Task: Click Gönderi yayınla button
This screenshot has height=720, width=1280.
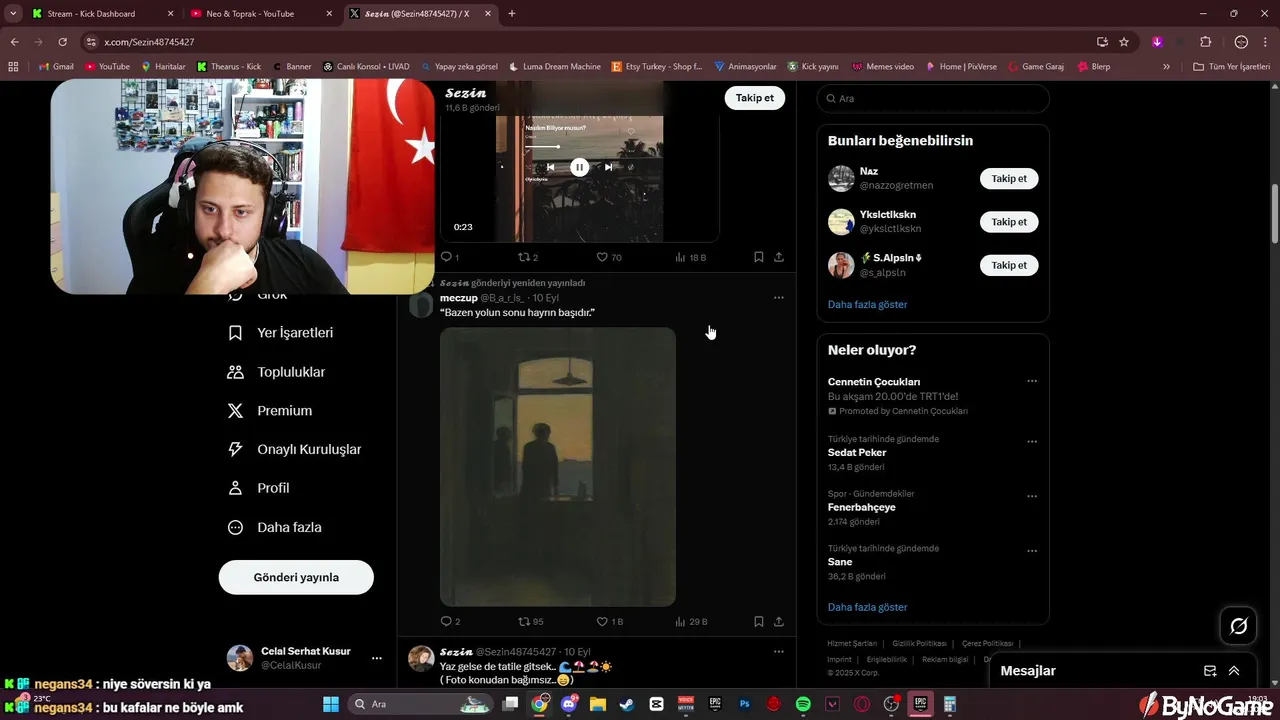Action: point(296,577)
